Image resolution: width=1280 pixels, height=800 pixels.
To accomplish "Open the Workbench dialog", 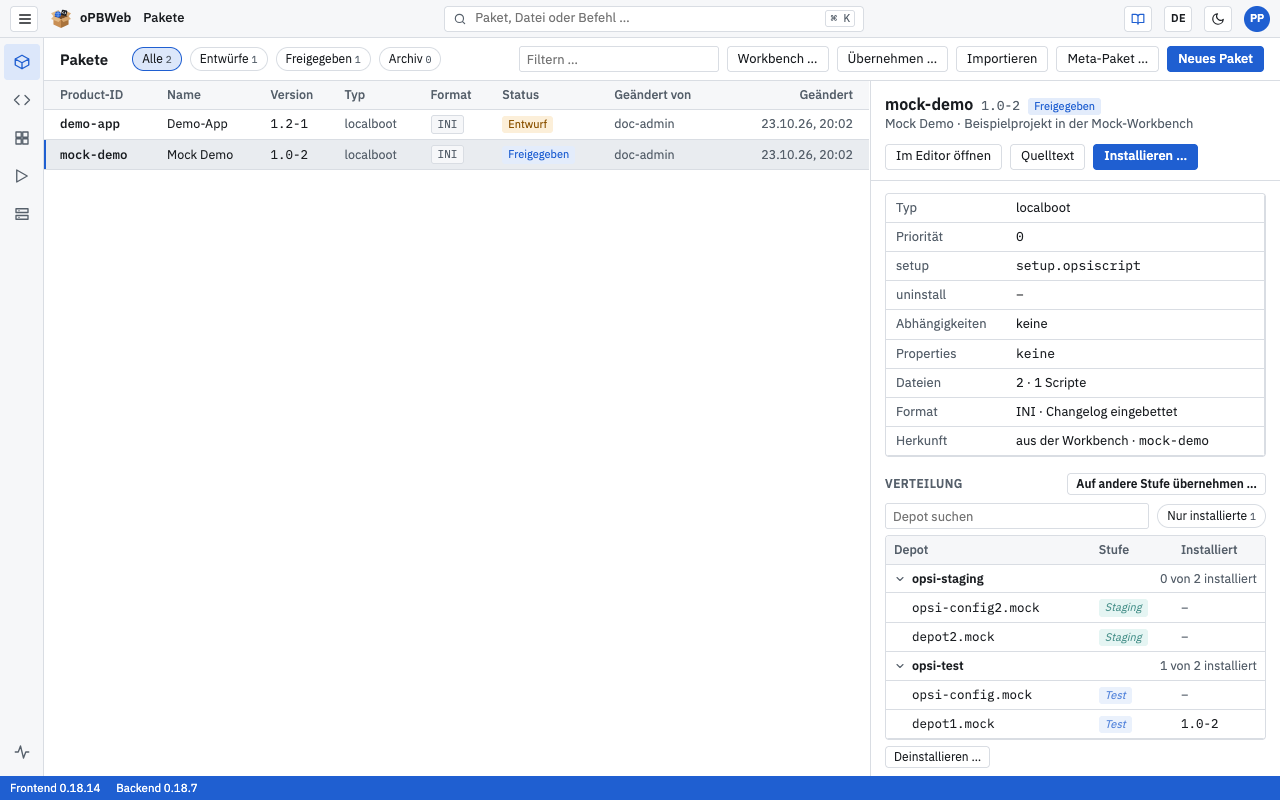I will pyautogui.click(x=778, y=59).
